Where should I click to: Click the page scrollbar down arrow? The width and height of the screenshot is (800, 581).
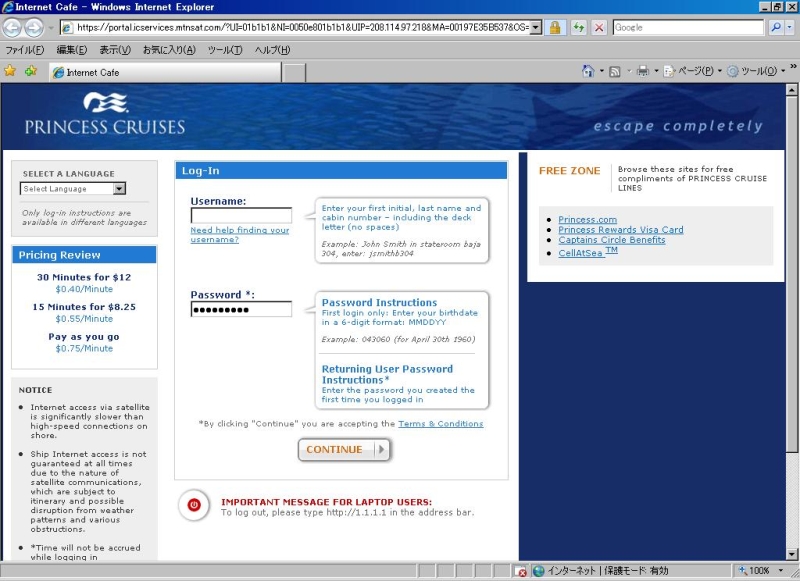point(791,554)
